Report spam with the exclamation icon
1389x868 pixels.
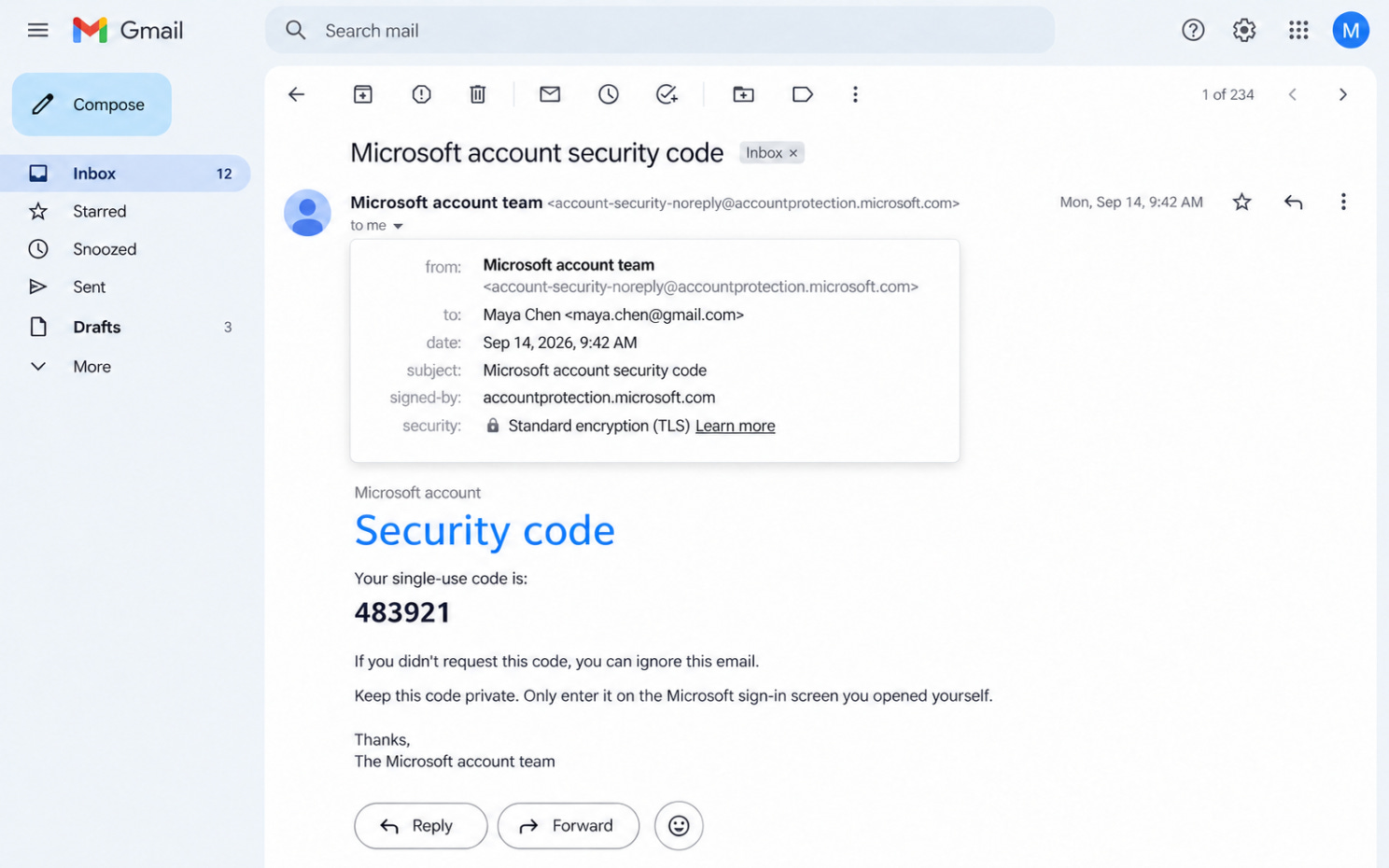[421, 94]
